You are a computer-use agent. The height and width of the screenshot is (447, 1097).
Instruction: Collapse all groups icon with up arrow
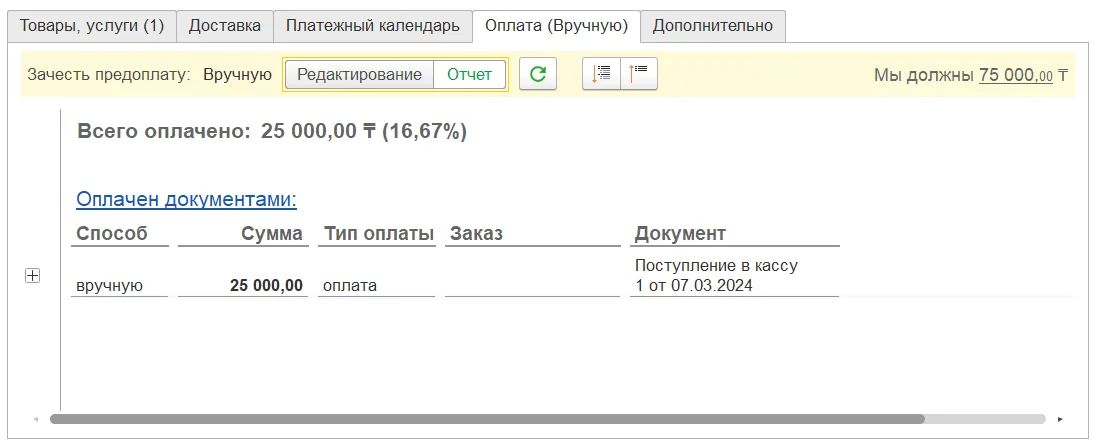639,73
